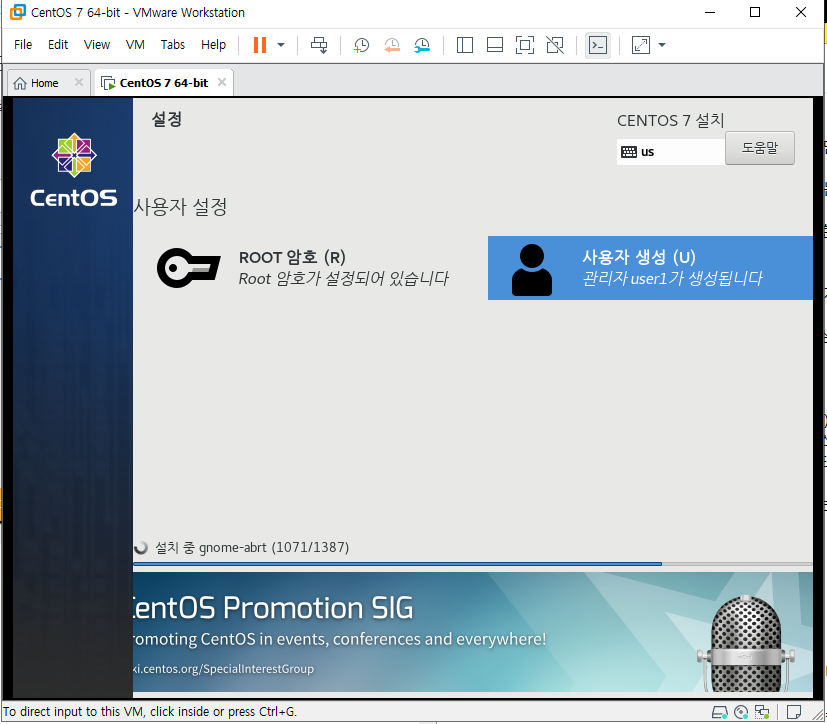Open the Help menu
This screenshot has height=724, width=827.
214,45
